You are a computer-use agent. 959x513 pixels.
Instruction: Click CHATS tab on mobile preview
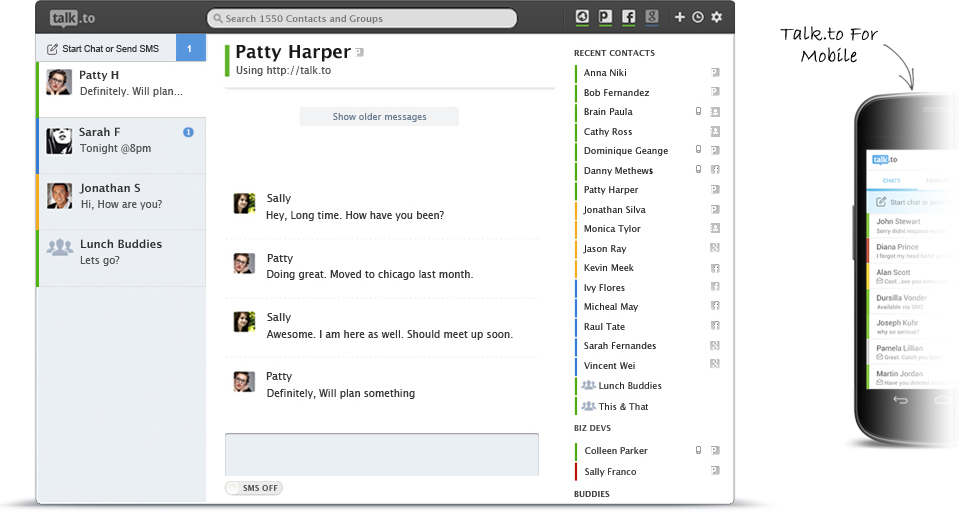891,180
